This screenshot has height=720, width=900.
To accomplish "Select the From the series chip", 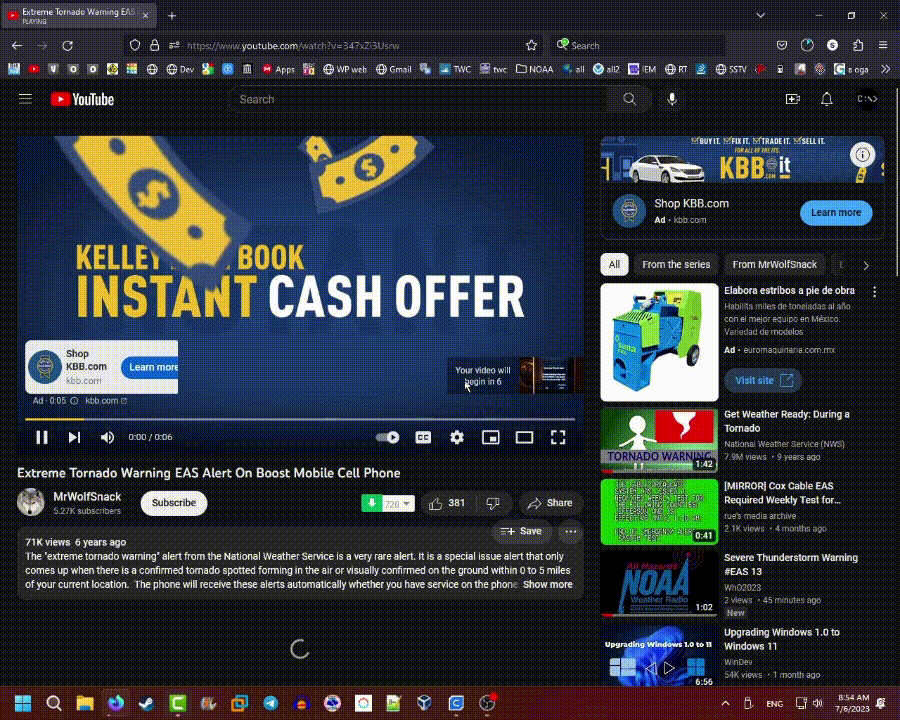I will (x=676, y=265).
